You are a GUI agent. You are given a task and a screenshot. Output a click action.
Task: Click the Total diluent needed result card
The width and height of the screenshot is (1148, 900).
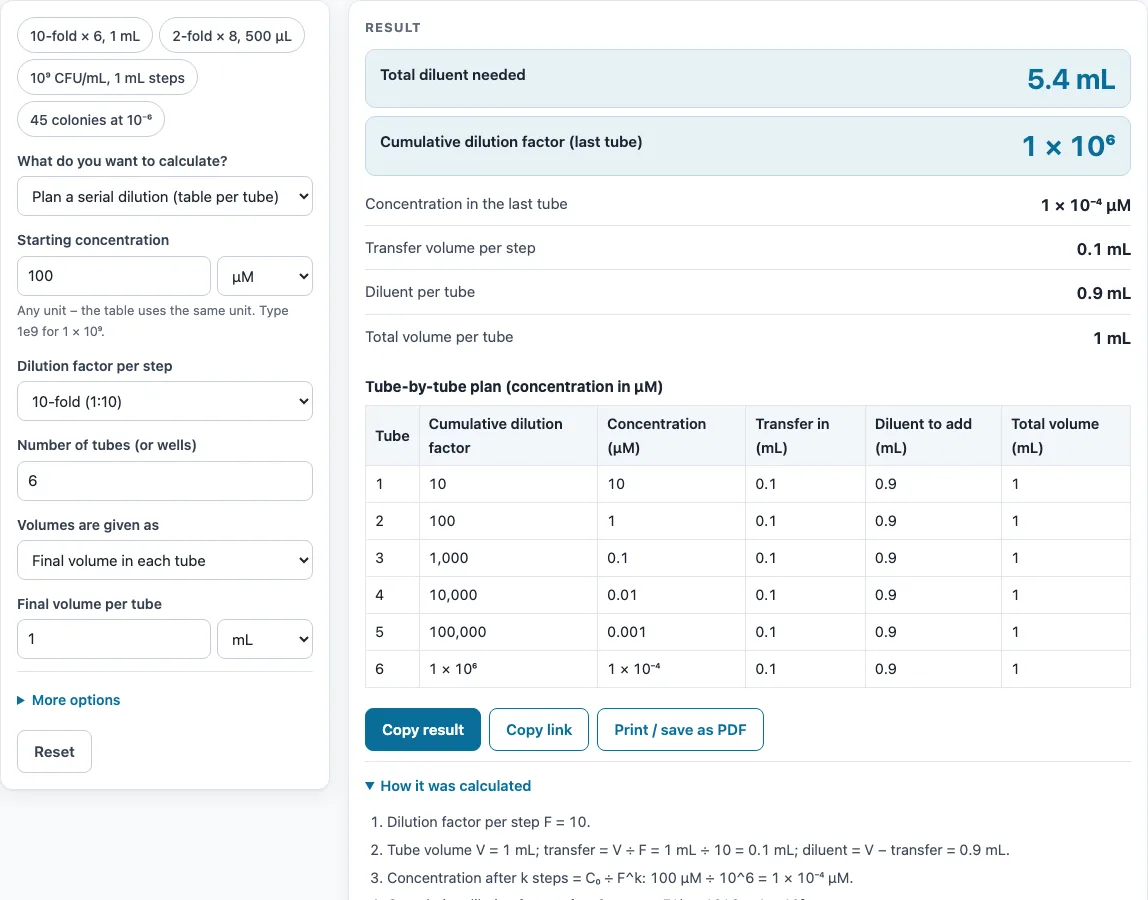pos(748,78)
